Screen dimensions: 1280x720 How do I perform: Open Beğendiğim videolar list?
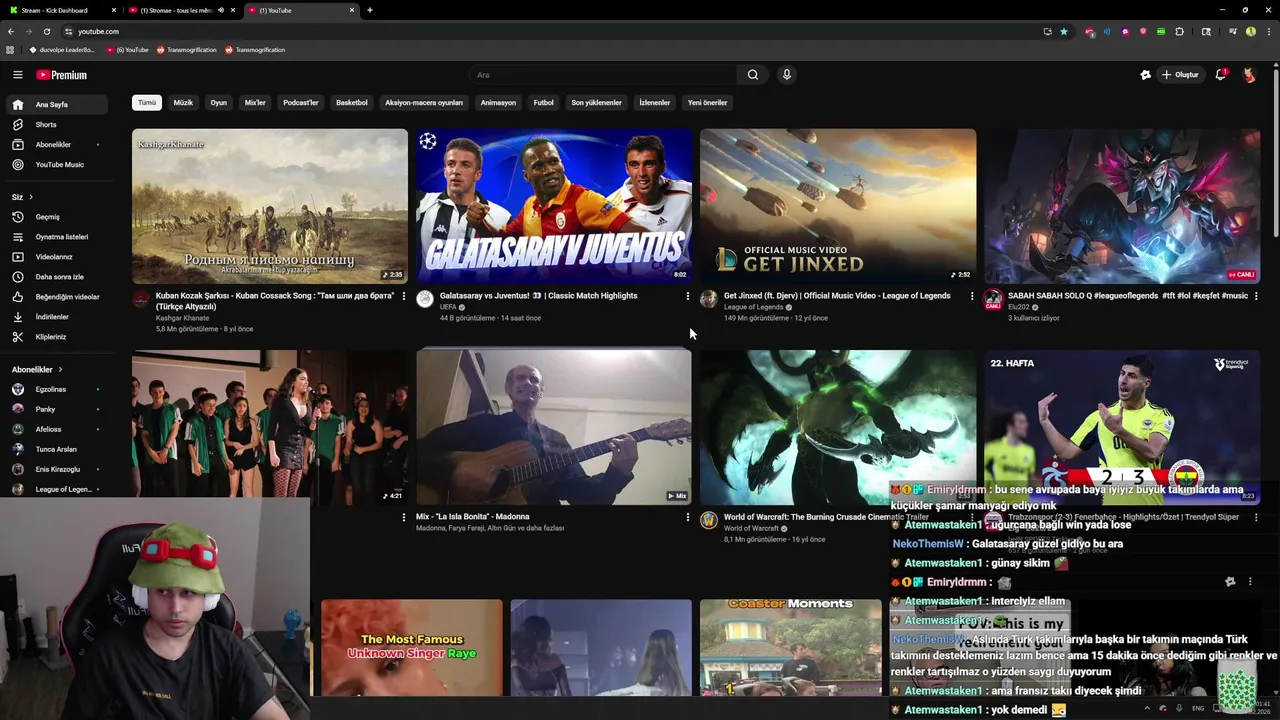click(58, 297)
